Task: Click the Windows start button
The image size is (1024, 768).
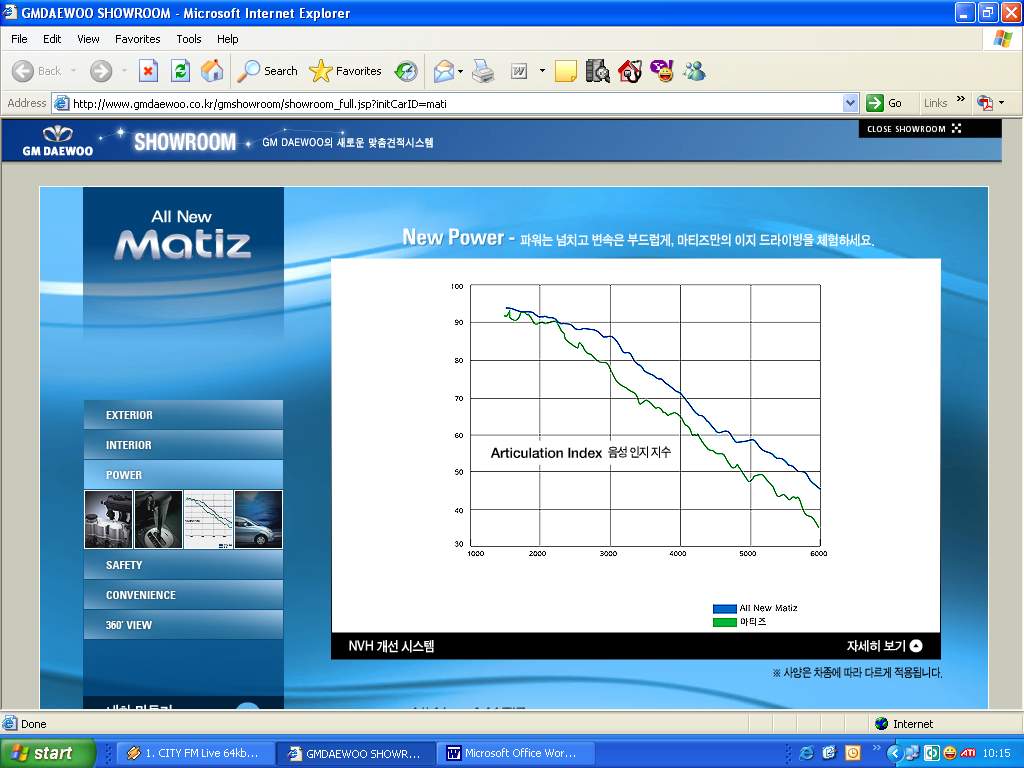Action: point(47,753)
